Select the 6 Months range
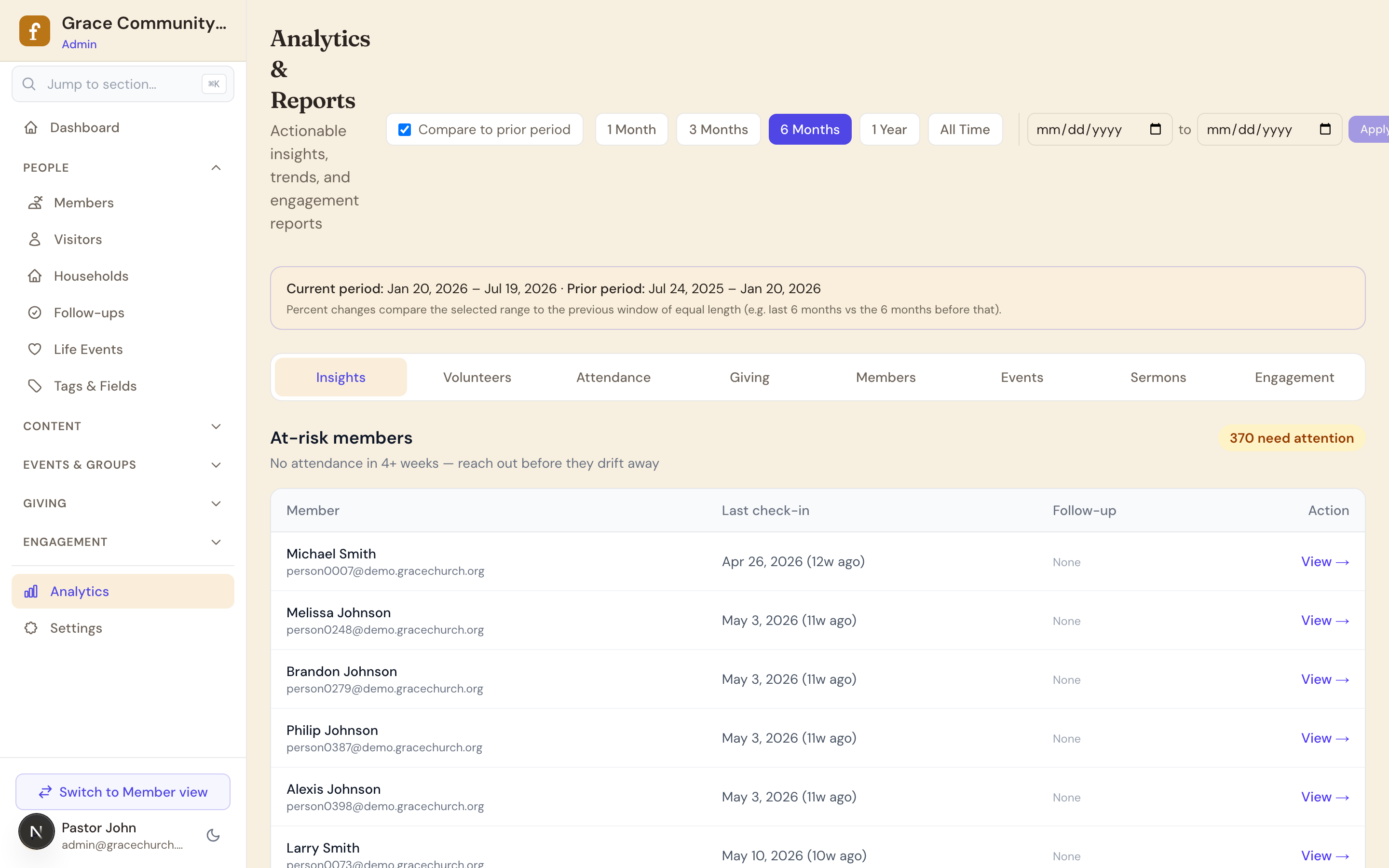Viewport: 1389px width, 868px height. tap(810, 129)
